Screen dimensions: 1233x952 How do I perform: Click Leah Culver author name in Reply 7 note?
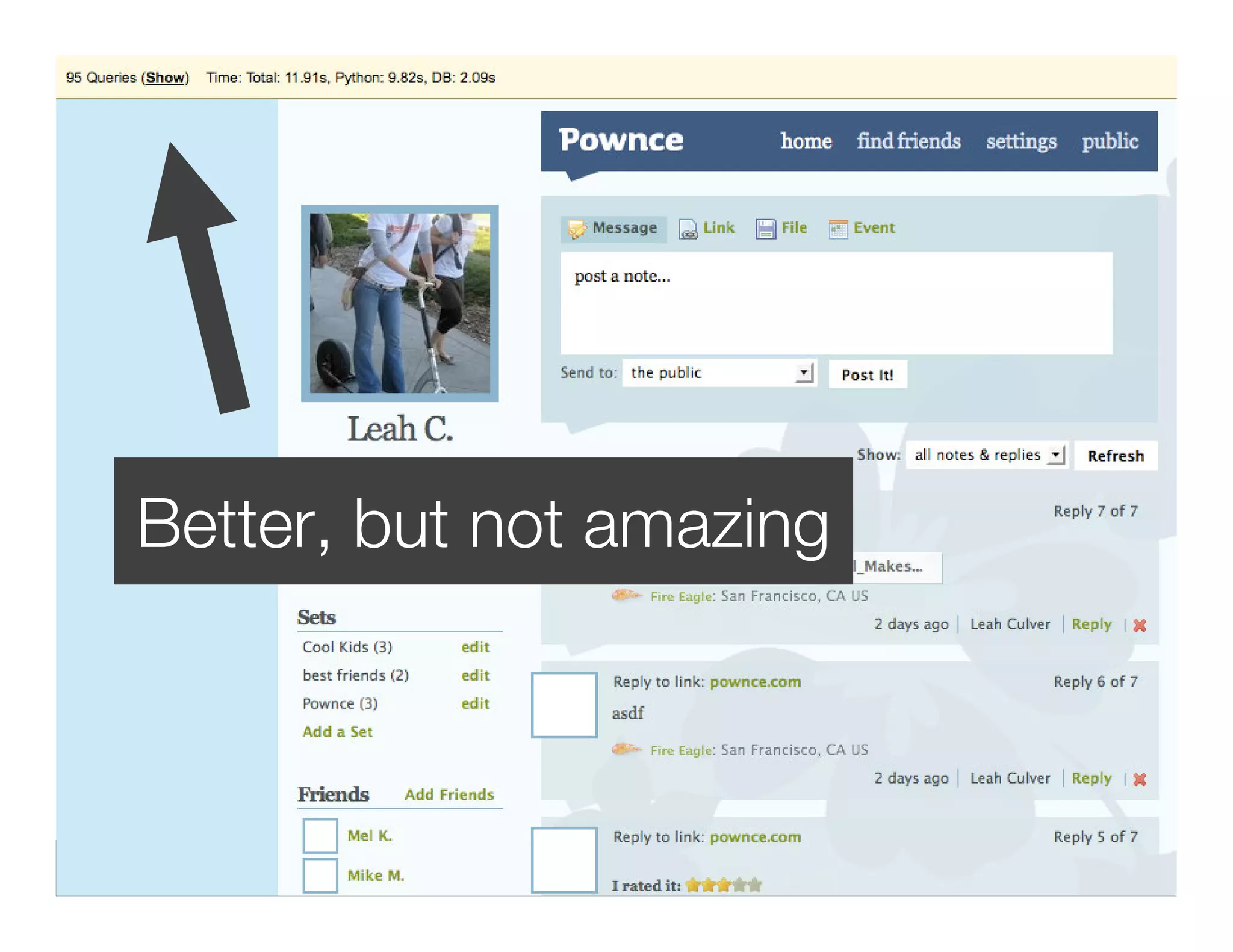pos(1010,624)
